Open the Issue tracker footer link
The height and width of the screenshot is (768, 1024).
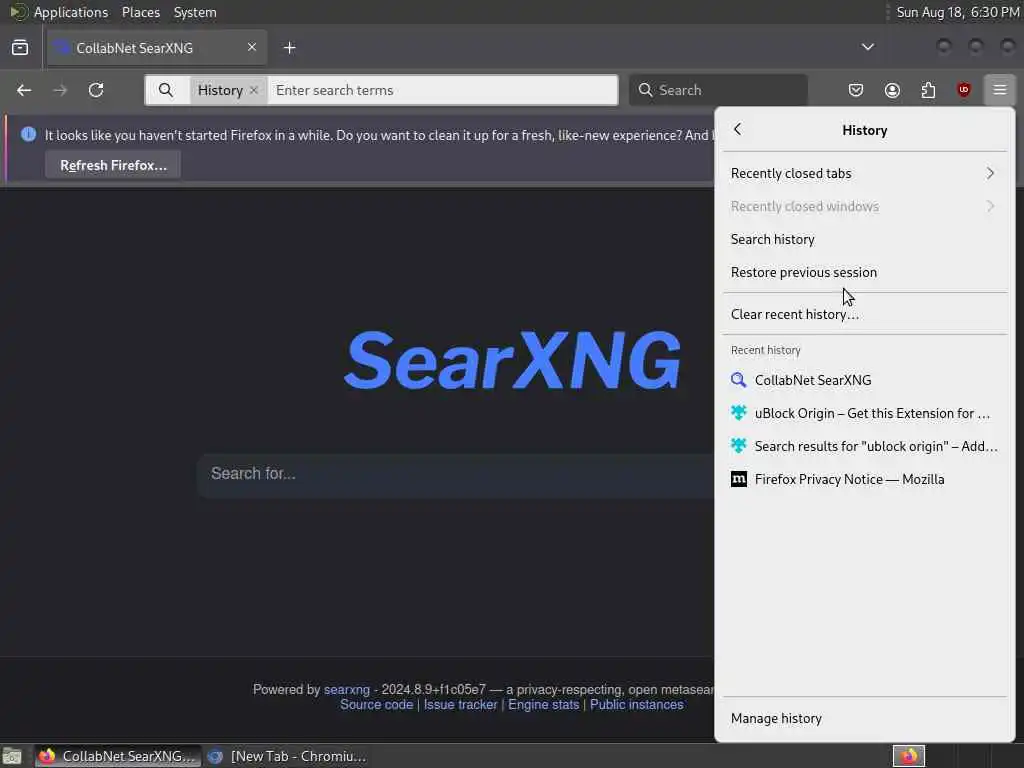tap(460, 705)
